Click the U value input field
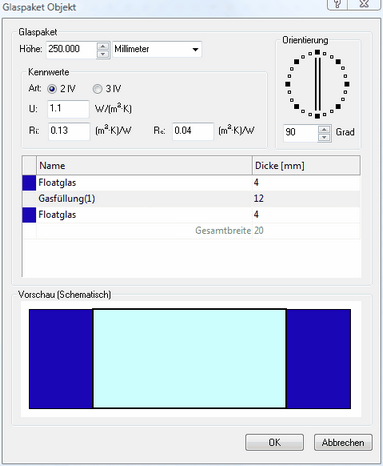Viewport: 383px width, 466px height. point(68,109)
